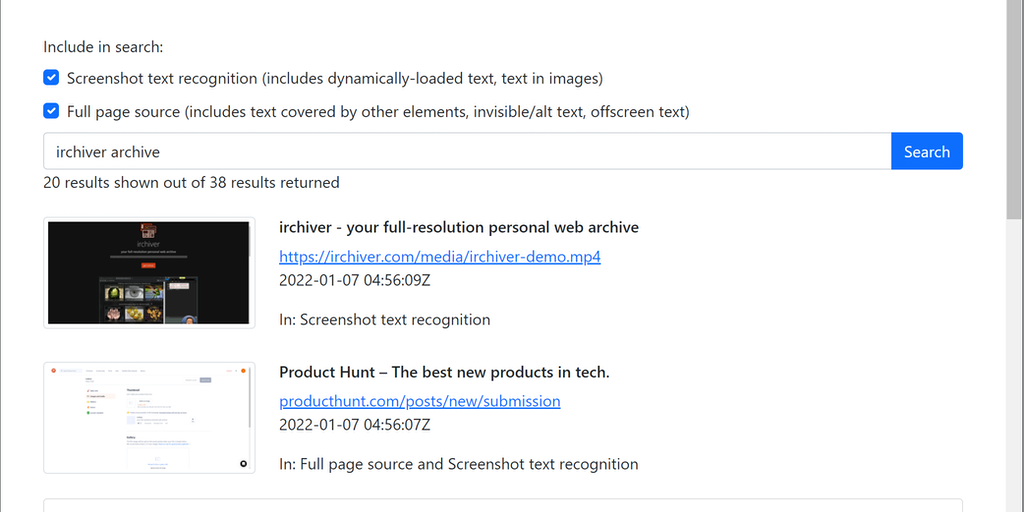Click the 04:56:07Z timestamp of Product Hunt result
The height and width of the screenshot is (512, 1024).
point(354,425)
